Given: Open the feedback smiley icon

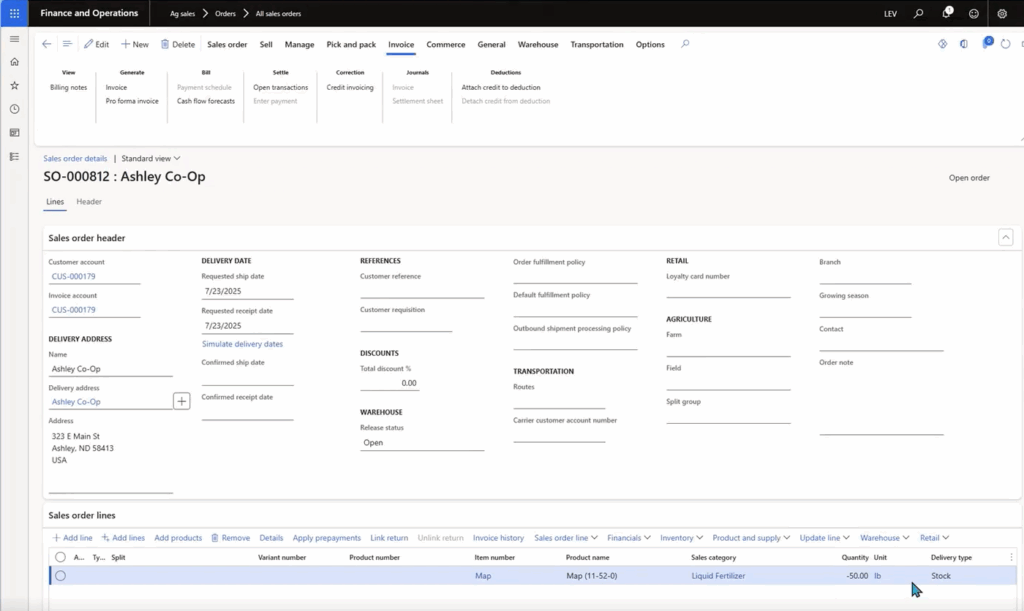Looking at the screenshot, I should point(974,13).
